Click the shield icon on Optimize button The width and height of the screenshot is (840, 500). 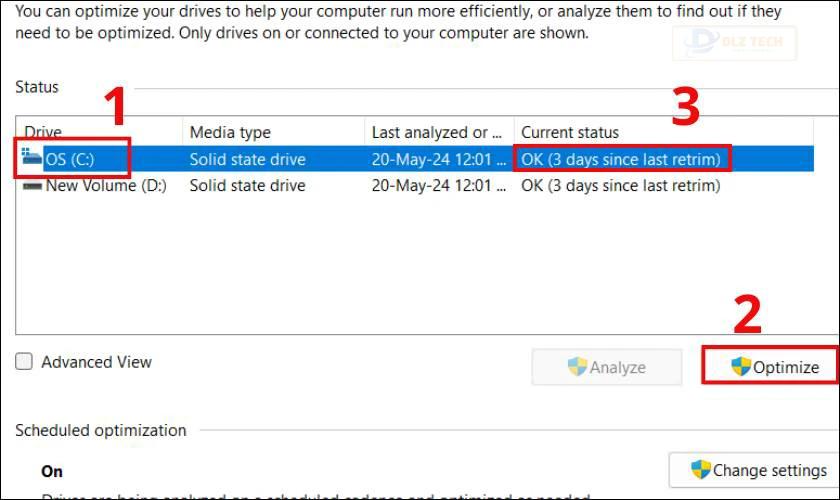(x=741, y=367)
